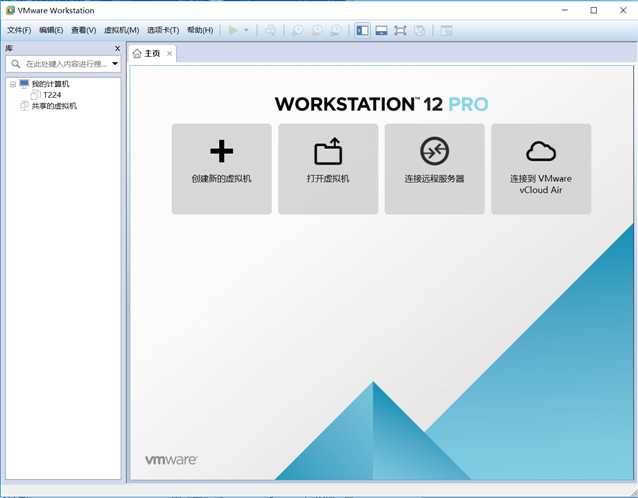Minimize the VMware Workstation window
Image resolution: width=638 pixels, height=498 pixels.
pos(565,11)
